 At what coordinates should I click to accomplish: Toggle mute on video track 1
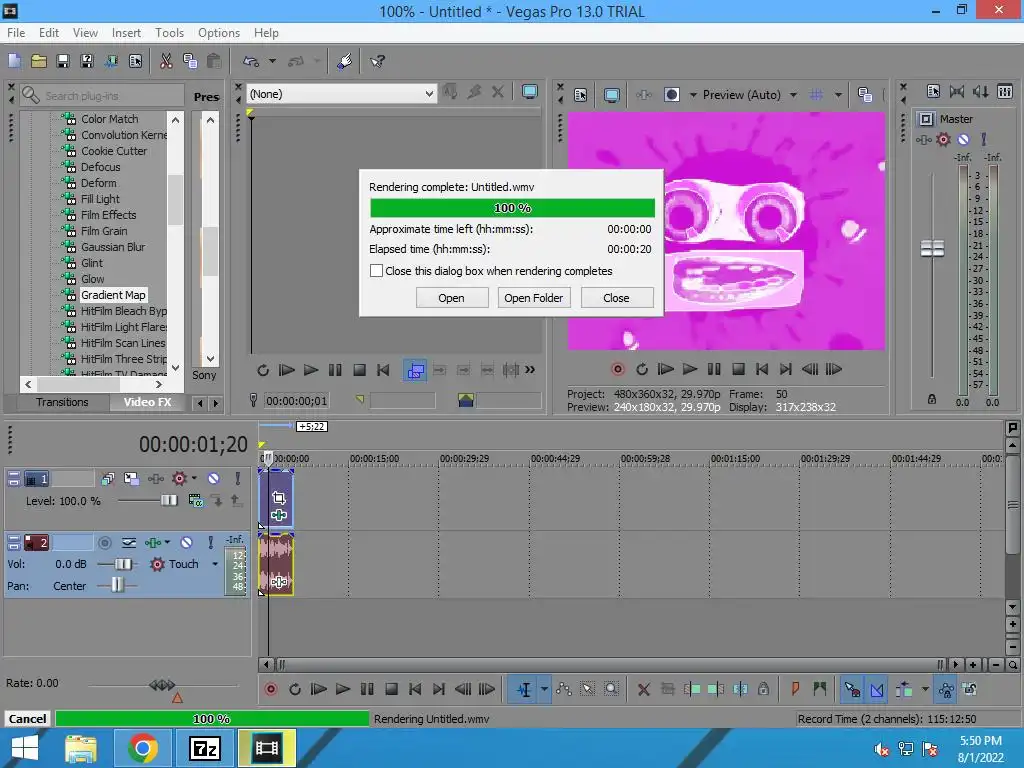coord(213,479)
